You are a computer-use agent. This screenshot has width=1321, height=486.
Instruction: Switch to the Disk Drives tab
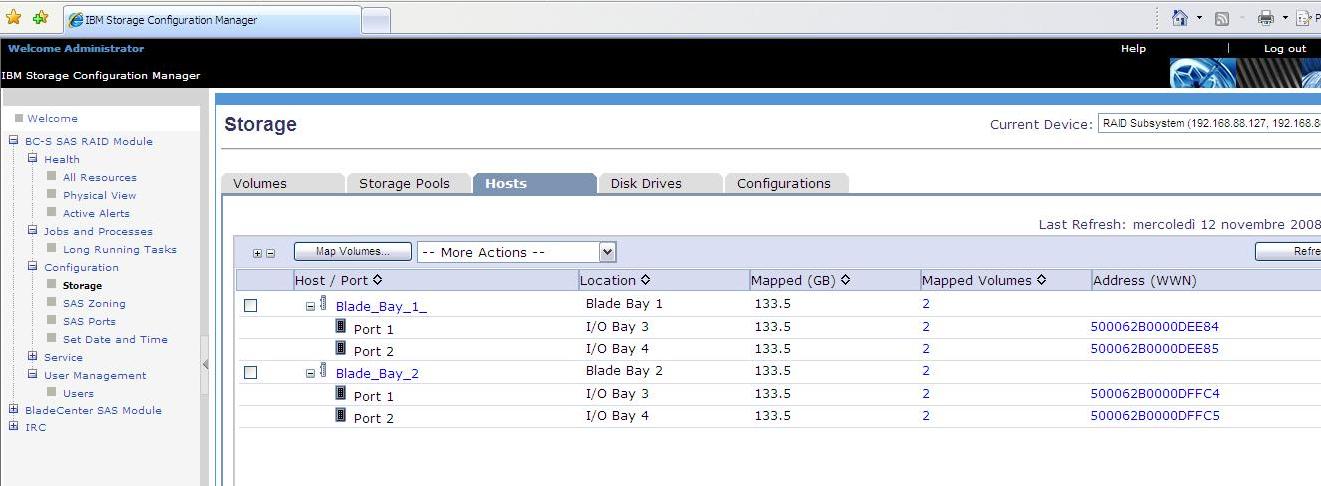[660, 183]
